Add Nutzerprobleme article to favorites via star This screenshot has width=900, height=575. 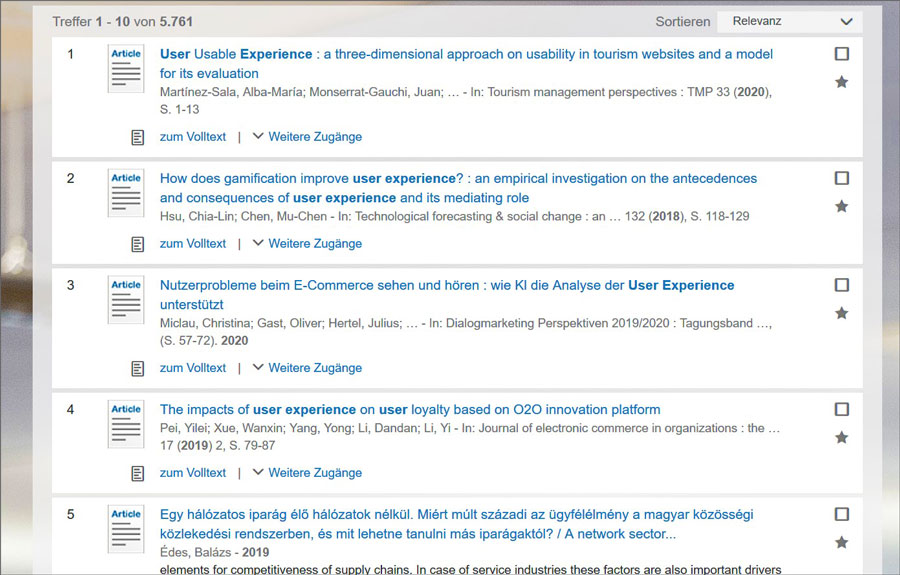coord(841,313)
